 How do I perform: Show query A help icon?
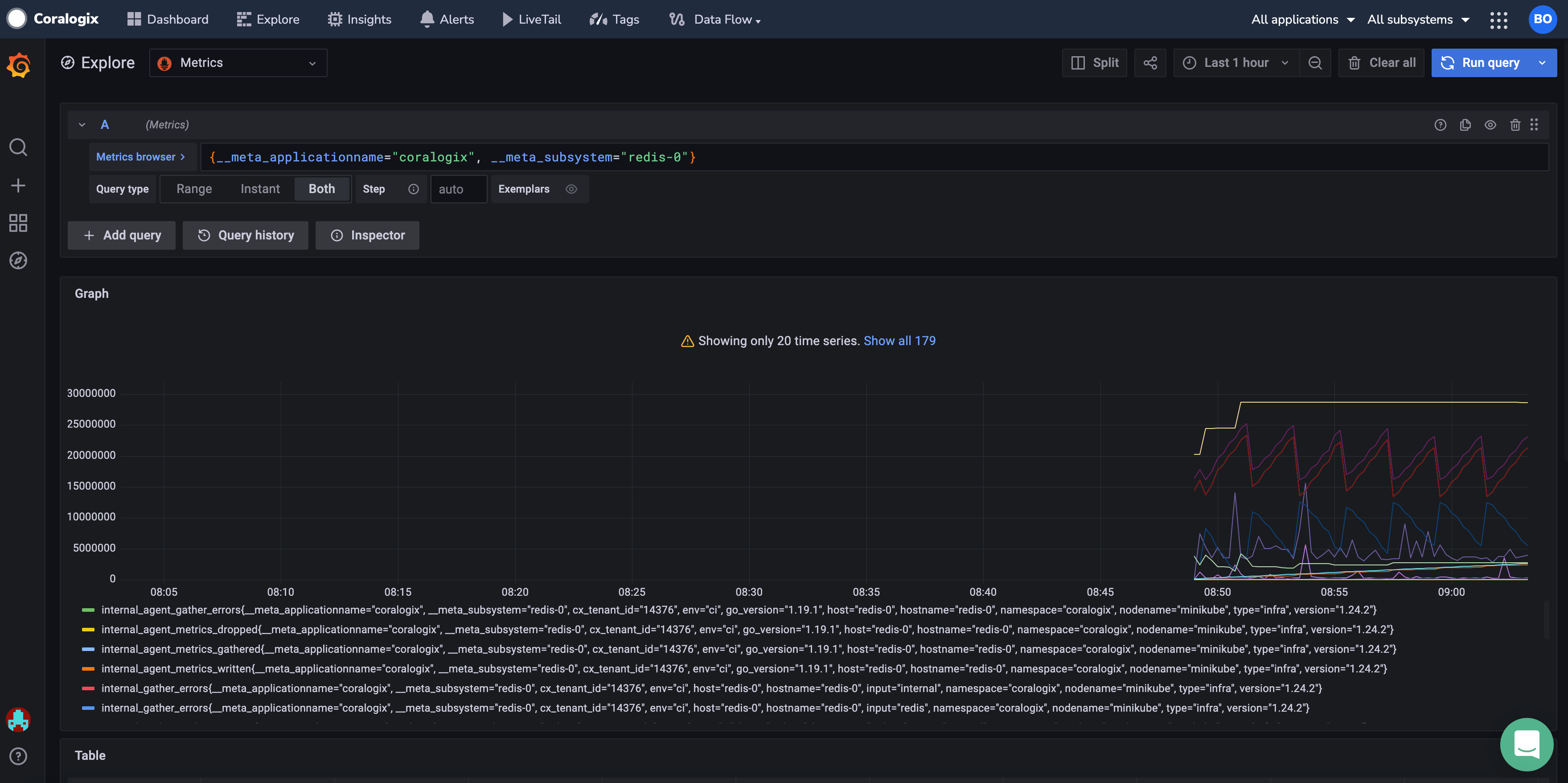point(1440,125)
